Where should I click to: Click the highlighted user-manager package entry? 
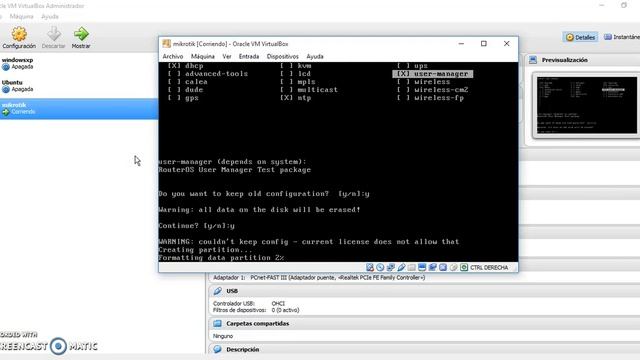pos(433,74)
